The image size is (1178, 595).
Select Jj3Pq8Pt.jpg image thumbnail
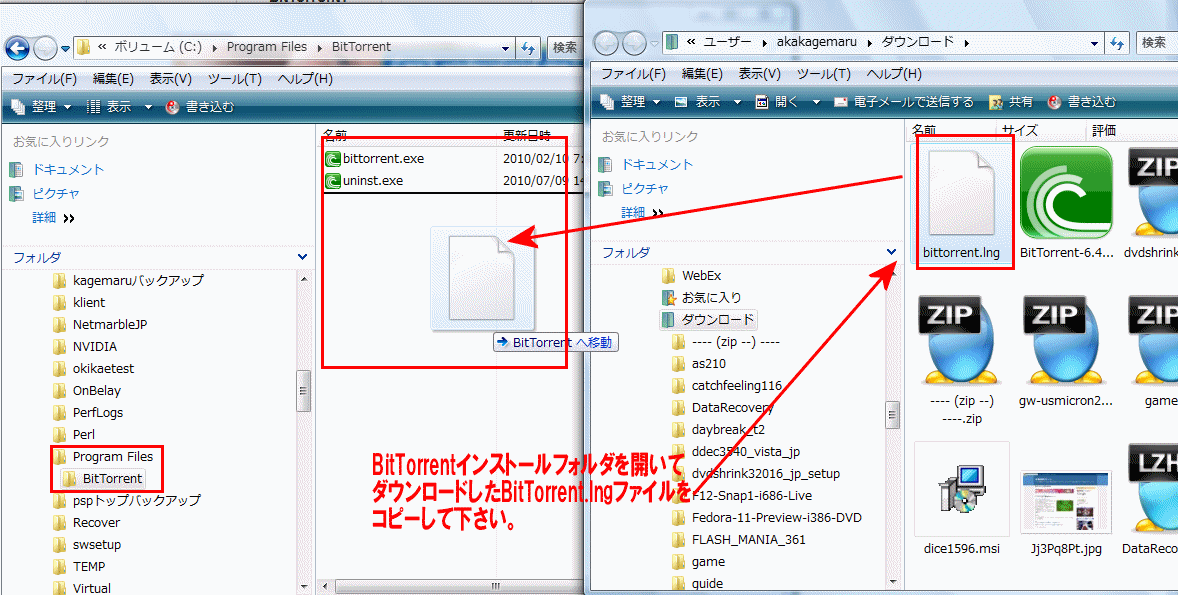coord(1066,513)
